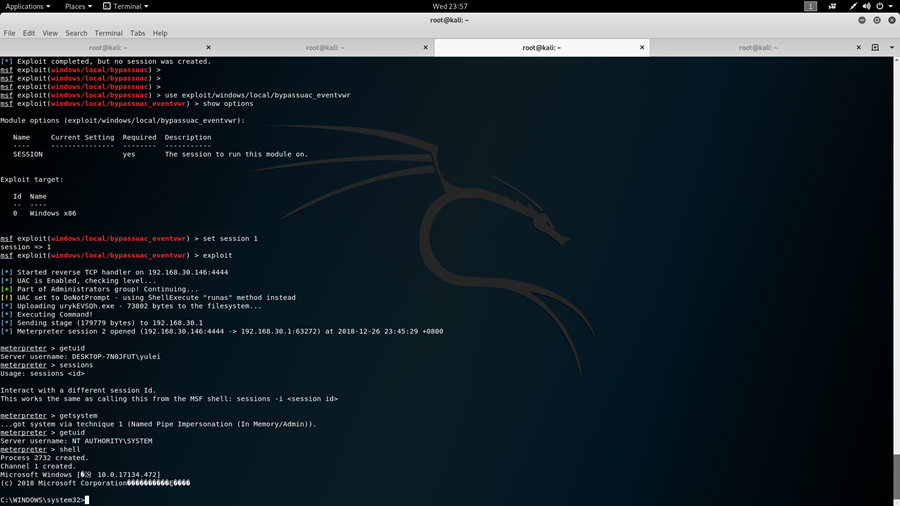Open the View menu
The width and height of the screenshot is (900, 506).
50,33
